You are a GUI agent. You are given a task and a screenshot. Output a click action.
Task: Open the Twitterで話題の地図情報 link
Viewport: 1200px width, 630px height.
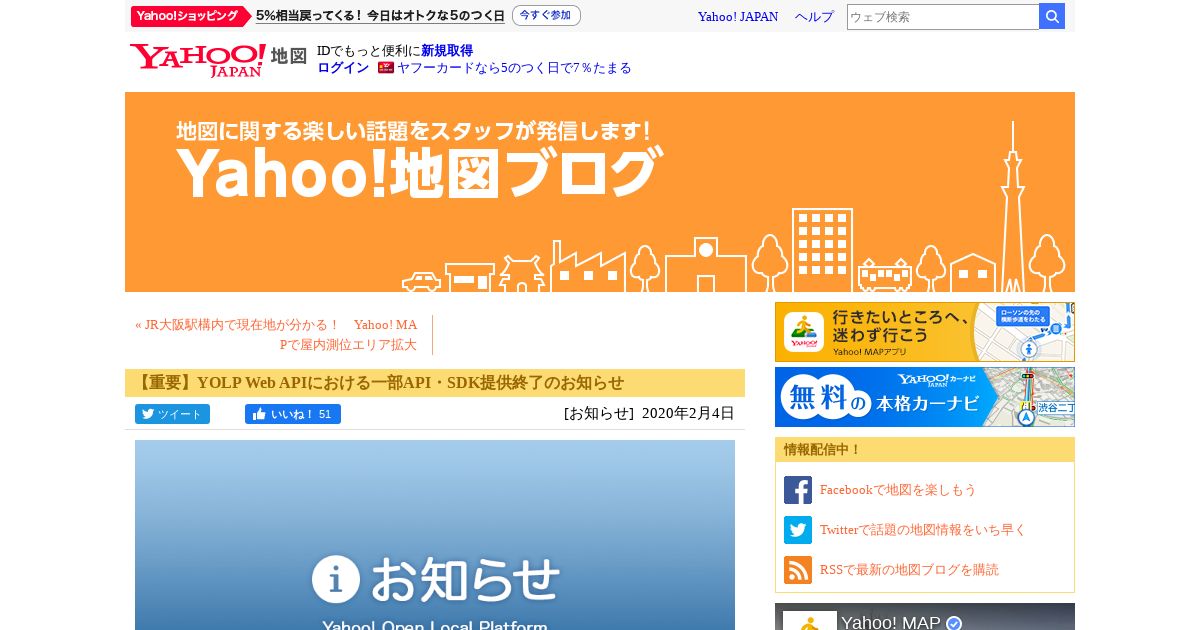(923, 530)
